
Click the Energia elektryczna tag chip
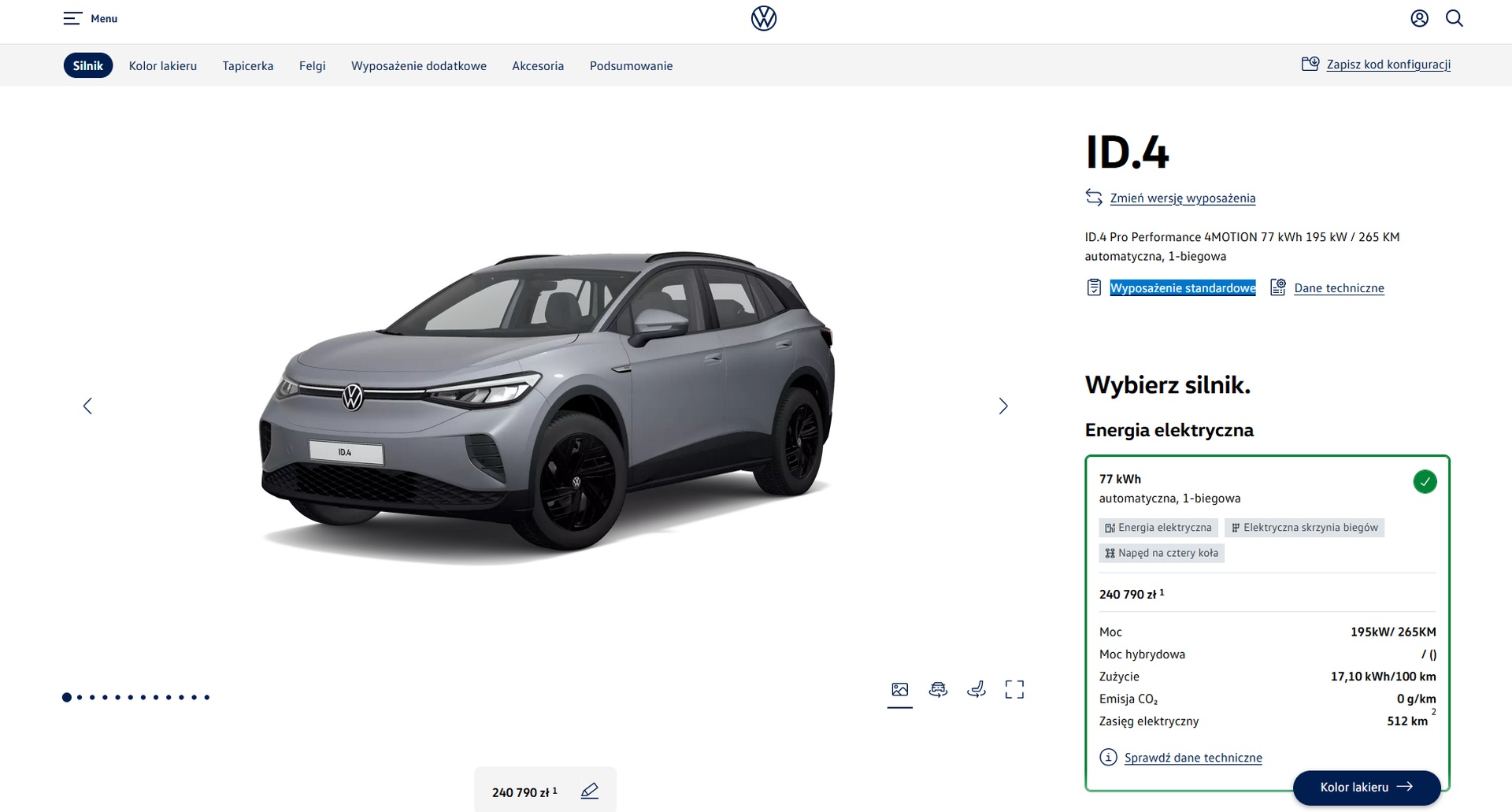click(x=1158, y=528)
